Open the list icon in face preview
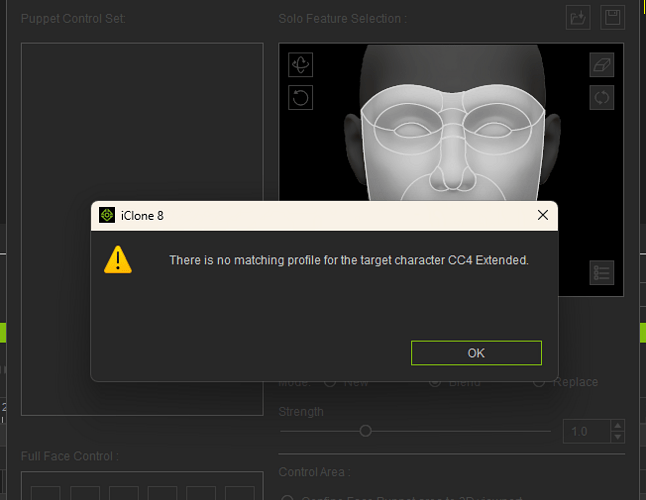This screenshot has height=500, width=646. pyautogui.click(x=602, y=273)
